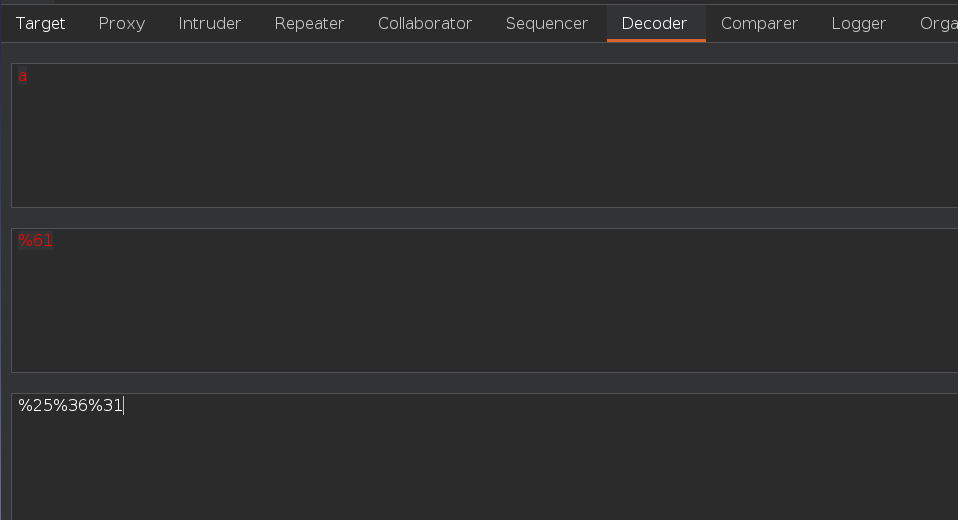958x520 pixels.
Task: Click the red text 'a'
Action: (x=23, y=76)
